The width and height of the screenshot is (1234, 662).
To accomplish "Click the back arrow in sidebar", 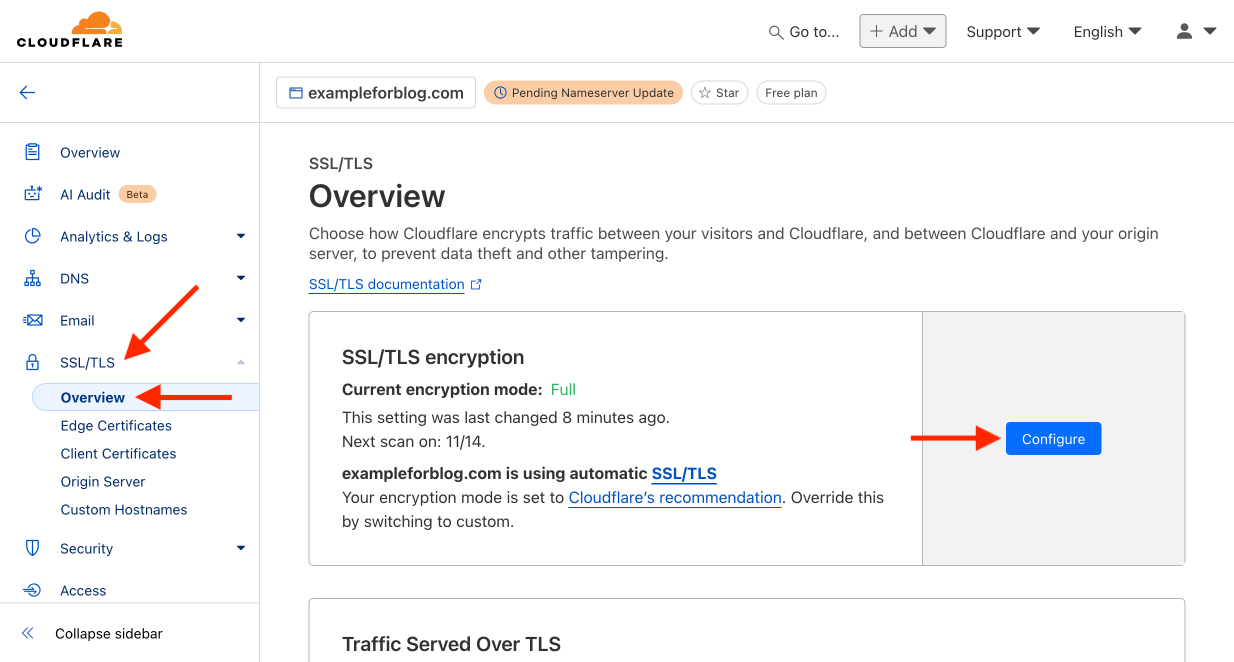I will point(27,93).
